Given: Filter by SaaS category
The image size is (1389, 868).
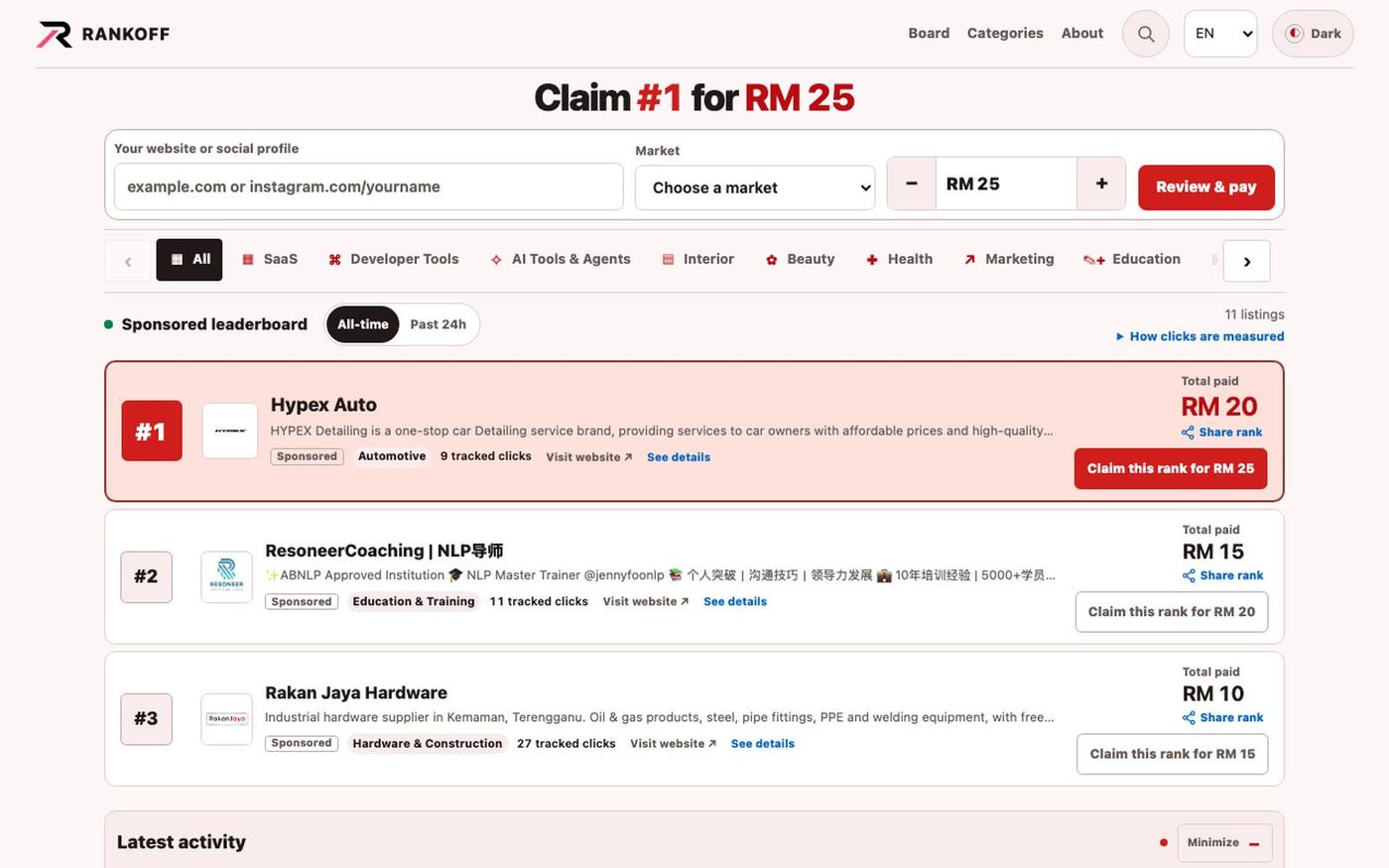Looking at the screenshot, I should click(270, 259).
